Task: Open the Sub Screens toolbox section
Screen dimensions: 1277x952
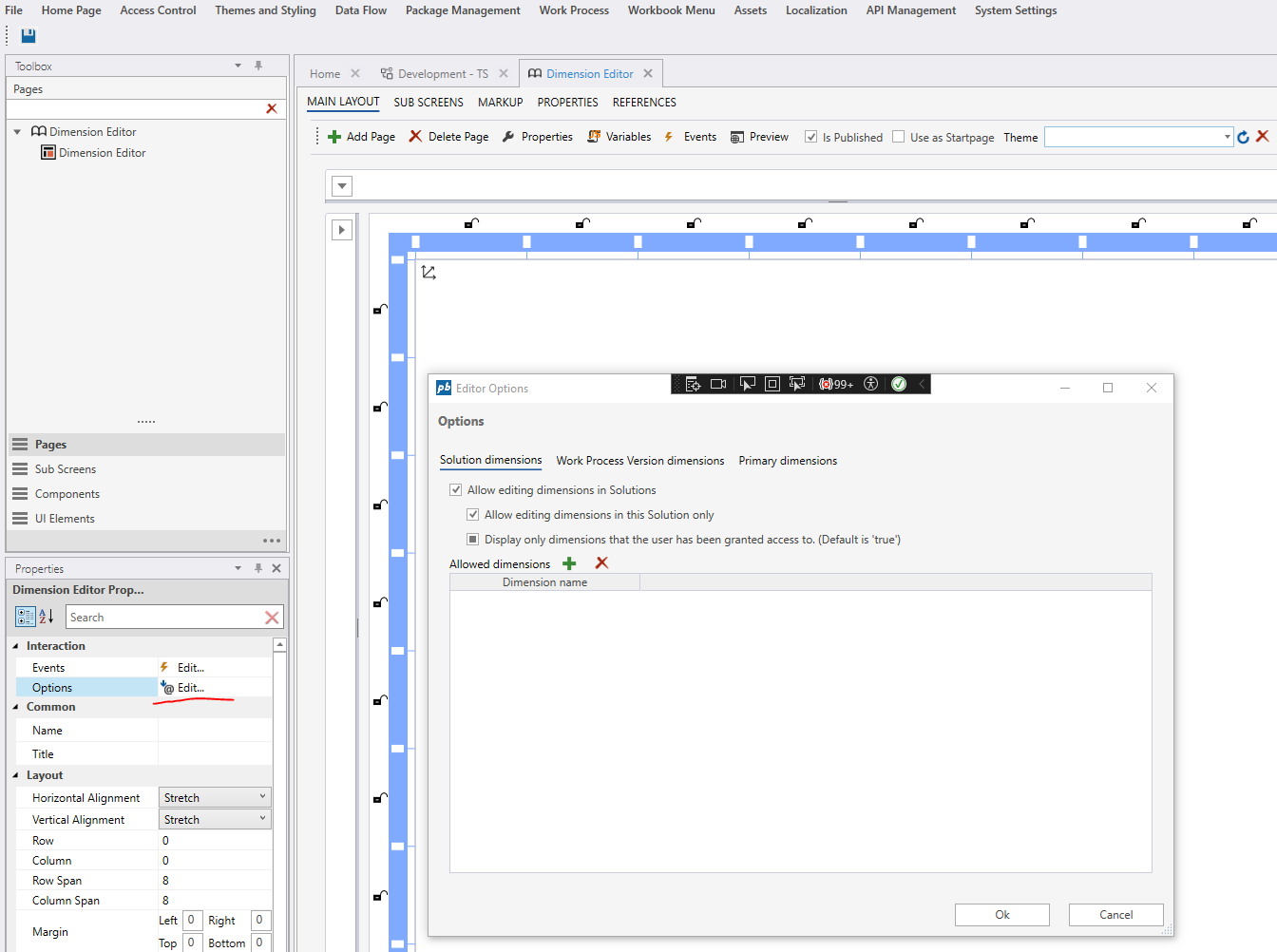Action: click(147, 469)
